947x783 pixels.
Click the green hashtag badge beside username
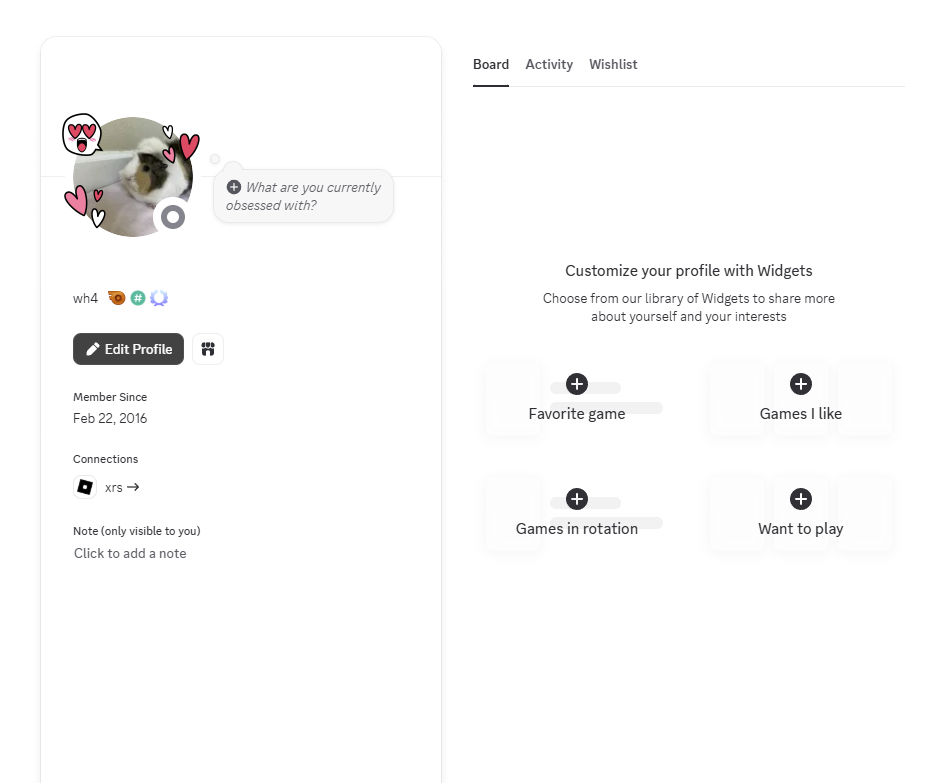coord(138,298)
